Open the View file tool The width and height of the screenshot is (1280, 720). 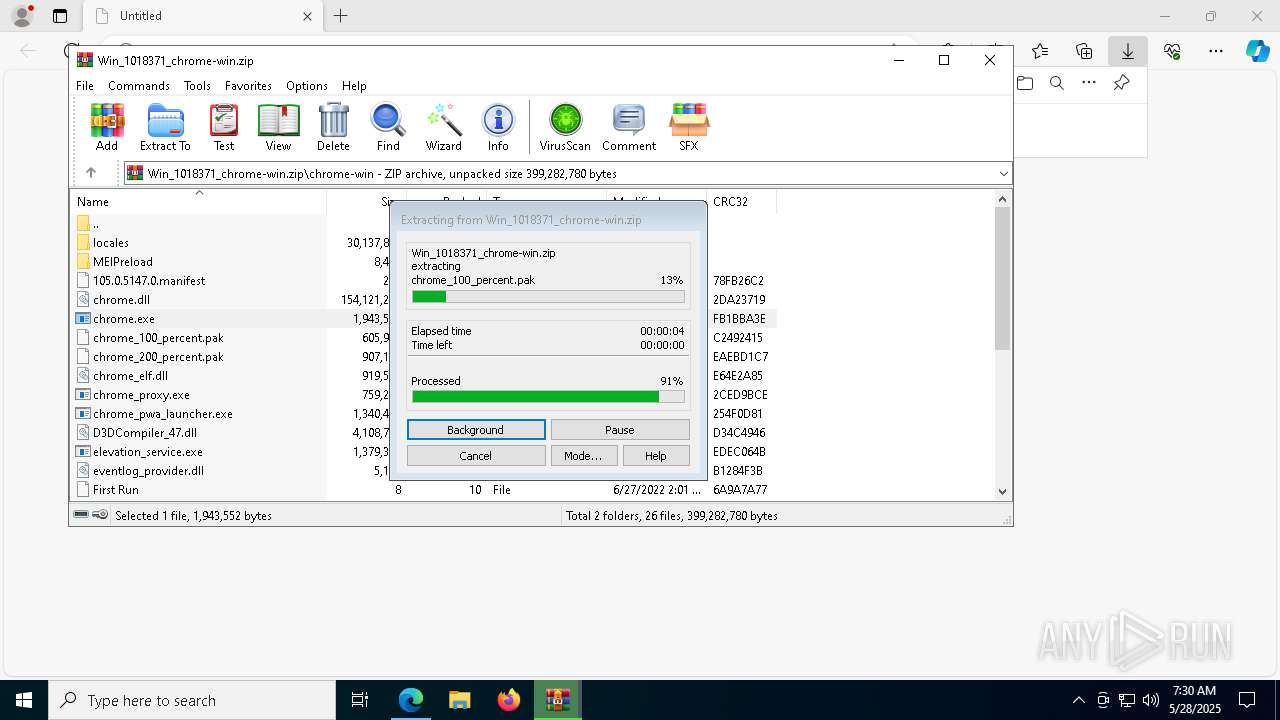[x=278, y=127]
